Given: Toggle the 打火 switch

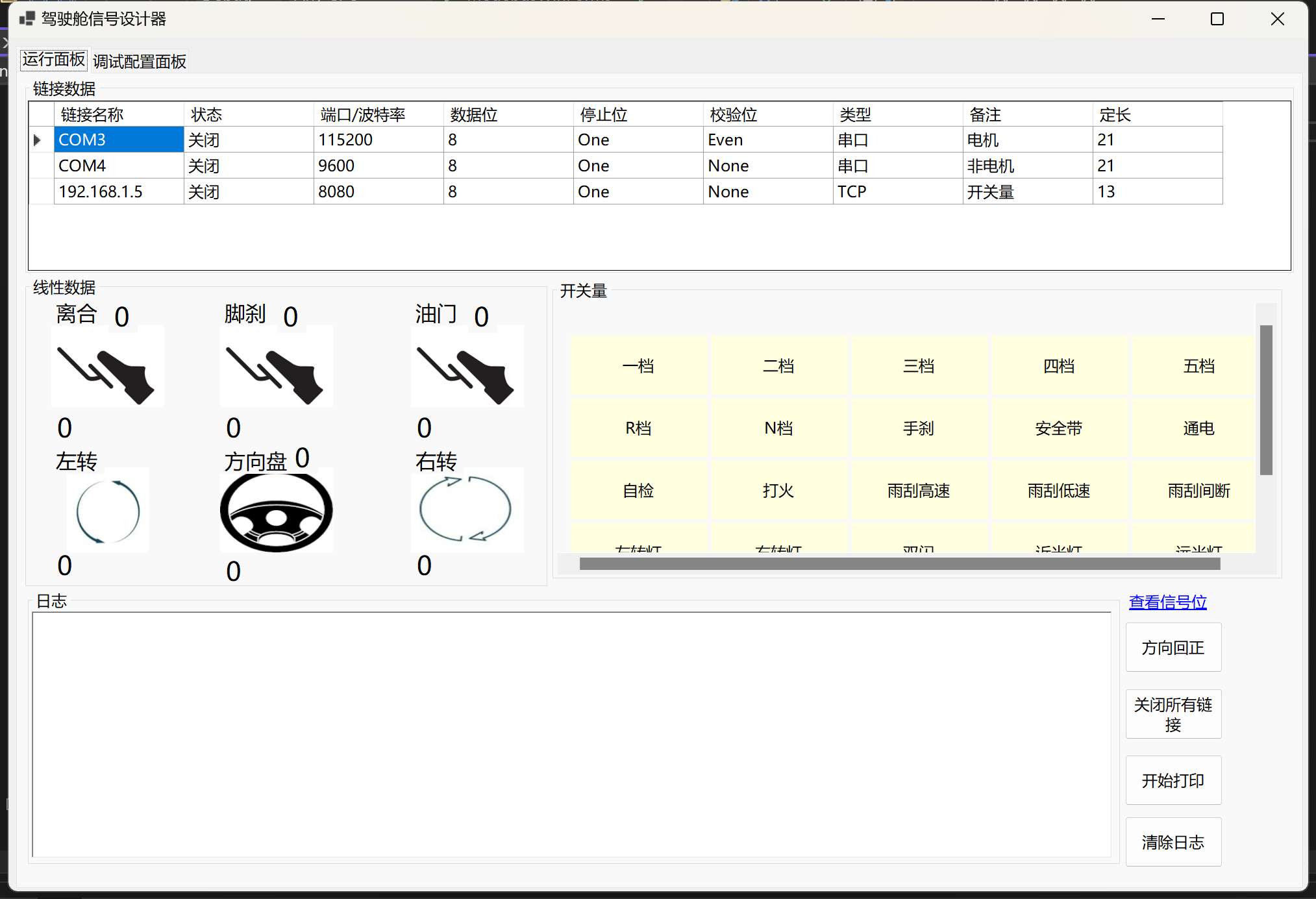Looking at the screenshot, I should click(778, 490).
